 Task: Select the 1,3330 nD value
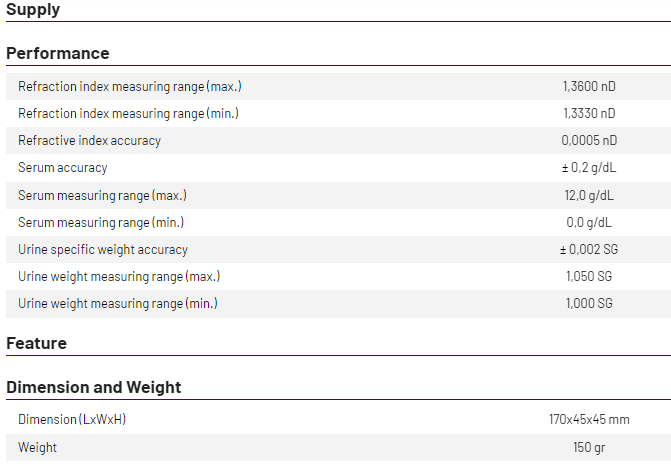589,114
